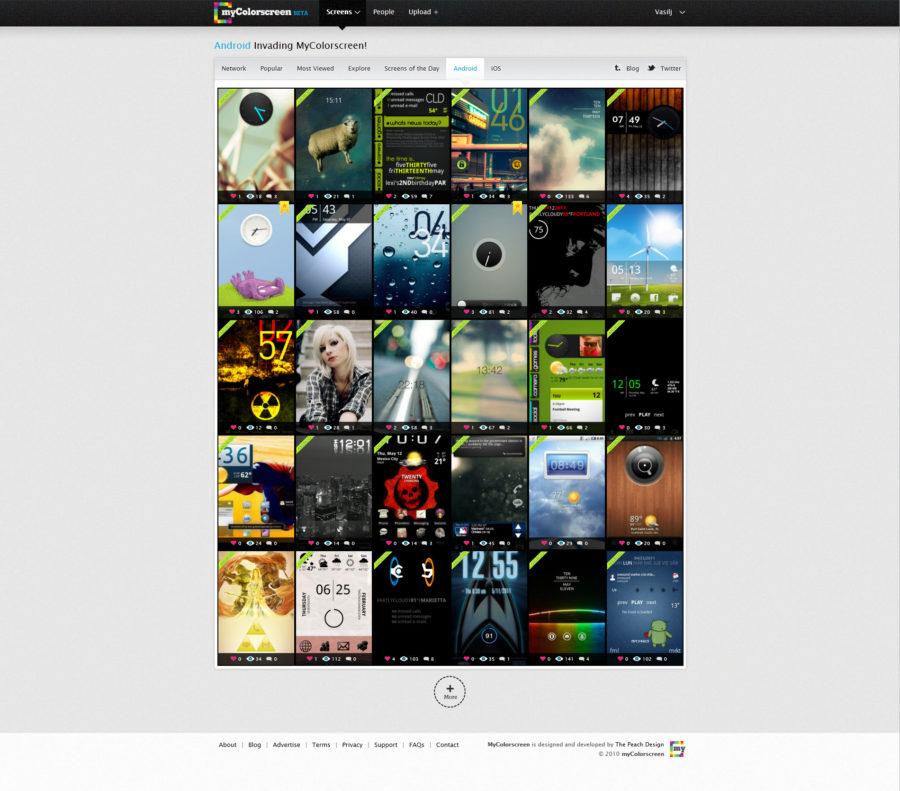Open the Privacy footer link

click(x=352, y=745)
